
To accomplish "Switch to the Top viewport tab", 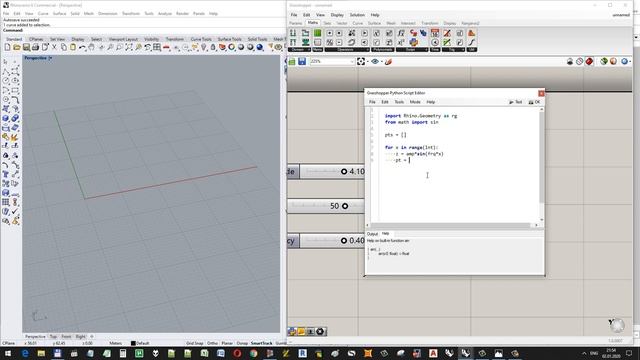I will pos(53,336).
